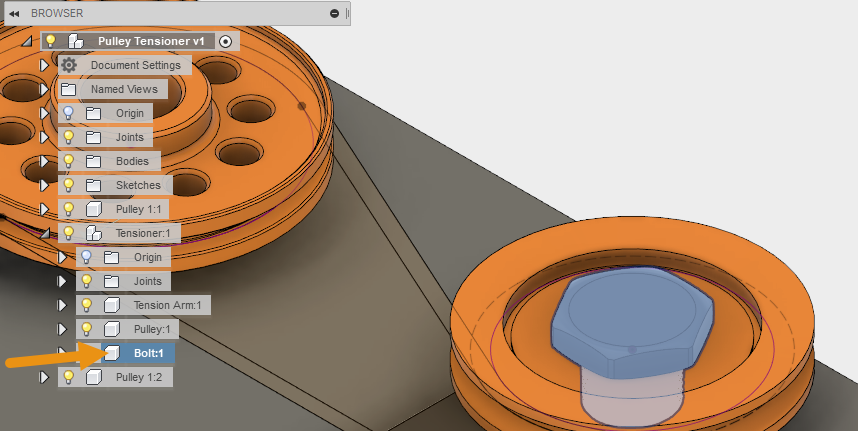Show Tensioner:1 Origin via its lightbulb
Screen dimensions: 858x431
coord(86,258)
